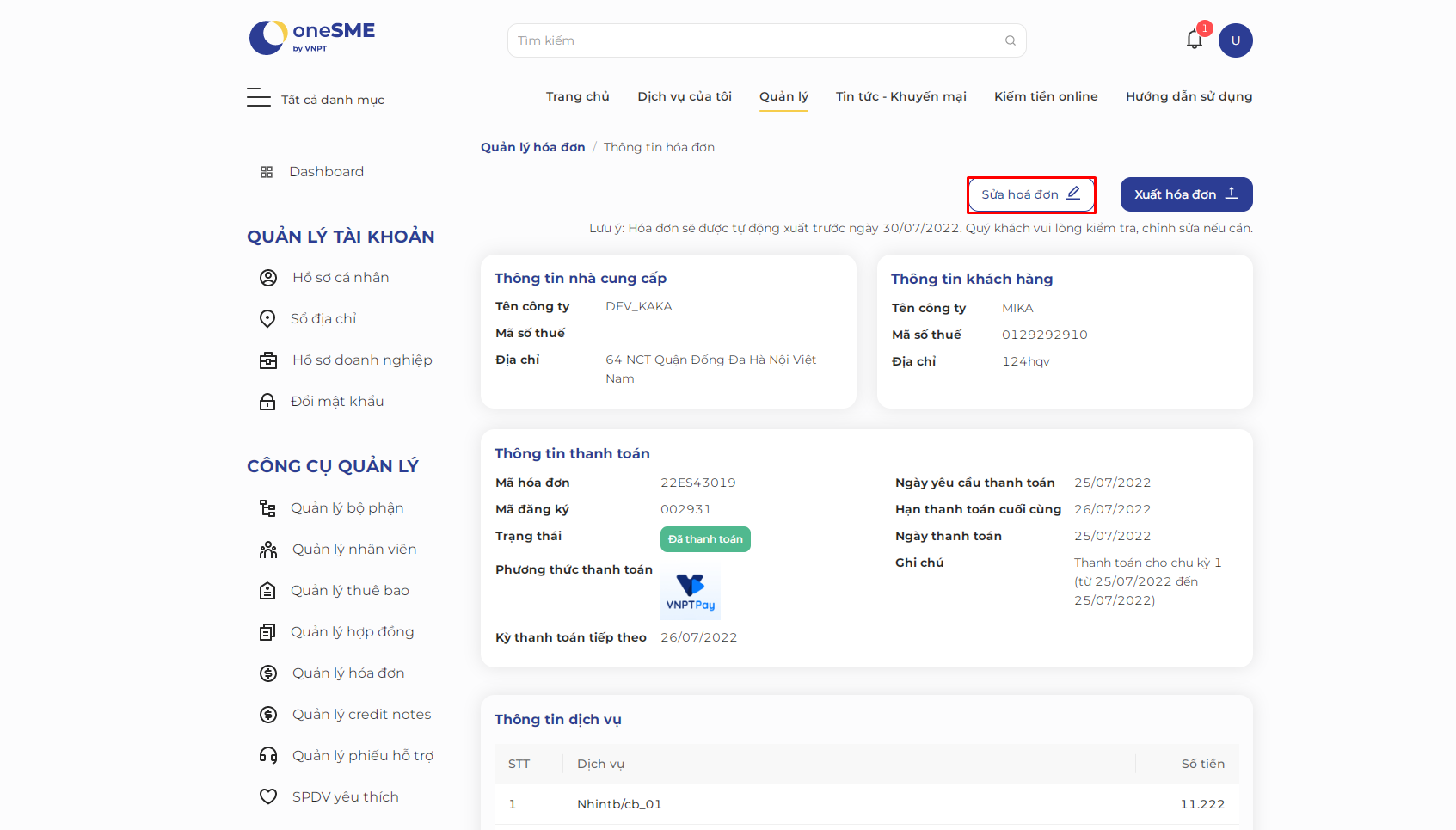Select the Hồ sơ cá nhân profile icon
The image size is (1456, 830).
click(x=268, y=278)
